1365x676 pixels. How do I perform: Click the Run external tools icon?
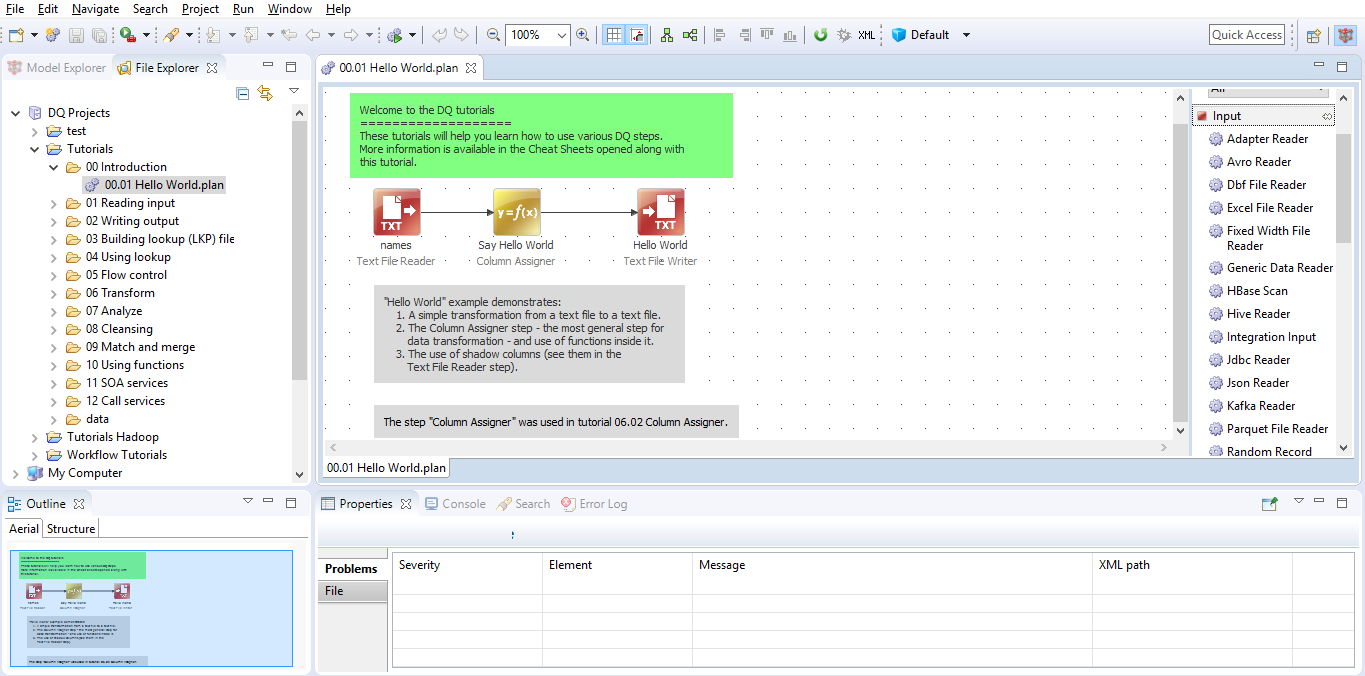point(128,35)
